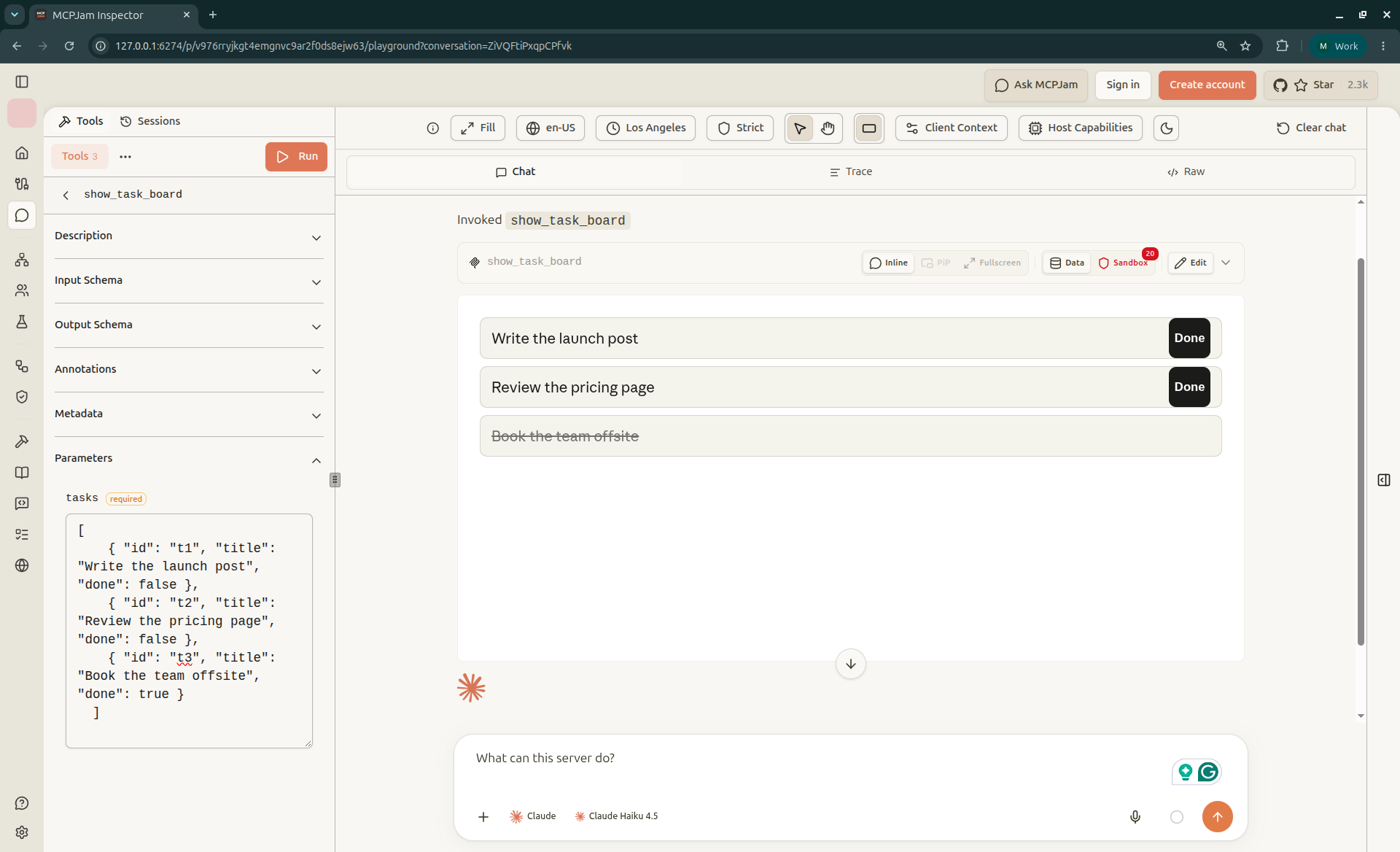Toggle Strict mode
1400x852 pixels.
point(740,128)
